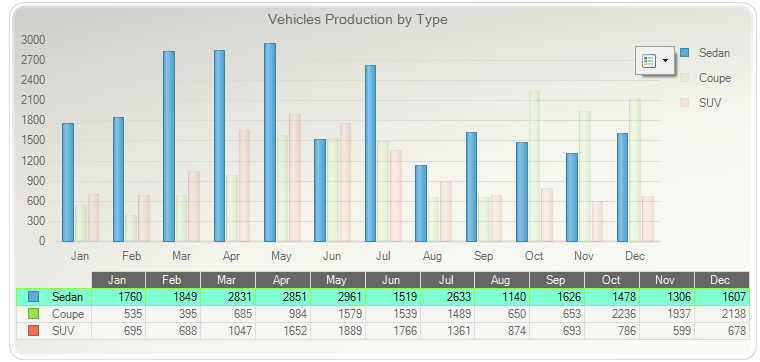
Task: Click the faded Coupe bar for Oct
Action: click(x=534, y=166)
